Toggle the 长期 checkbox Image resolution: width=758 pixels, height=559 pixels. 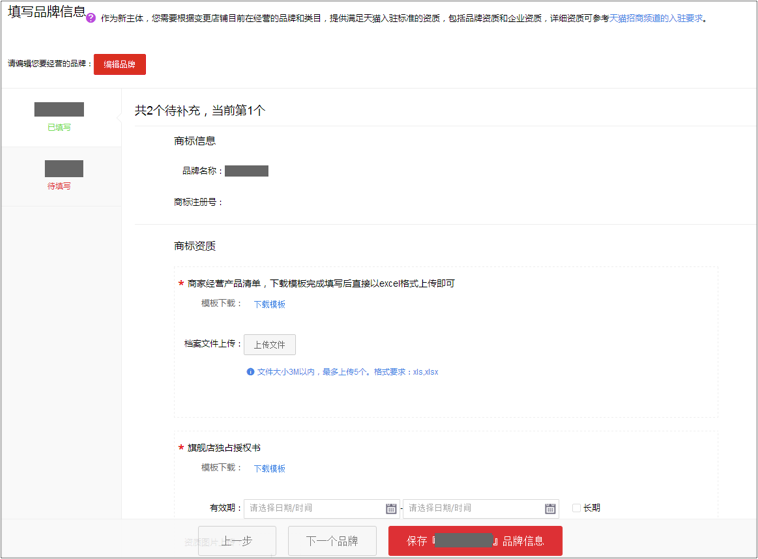576,508
